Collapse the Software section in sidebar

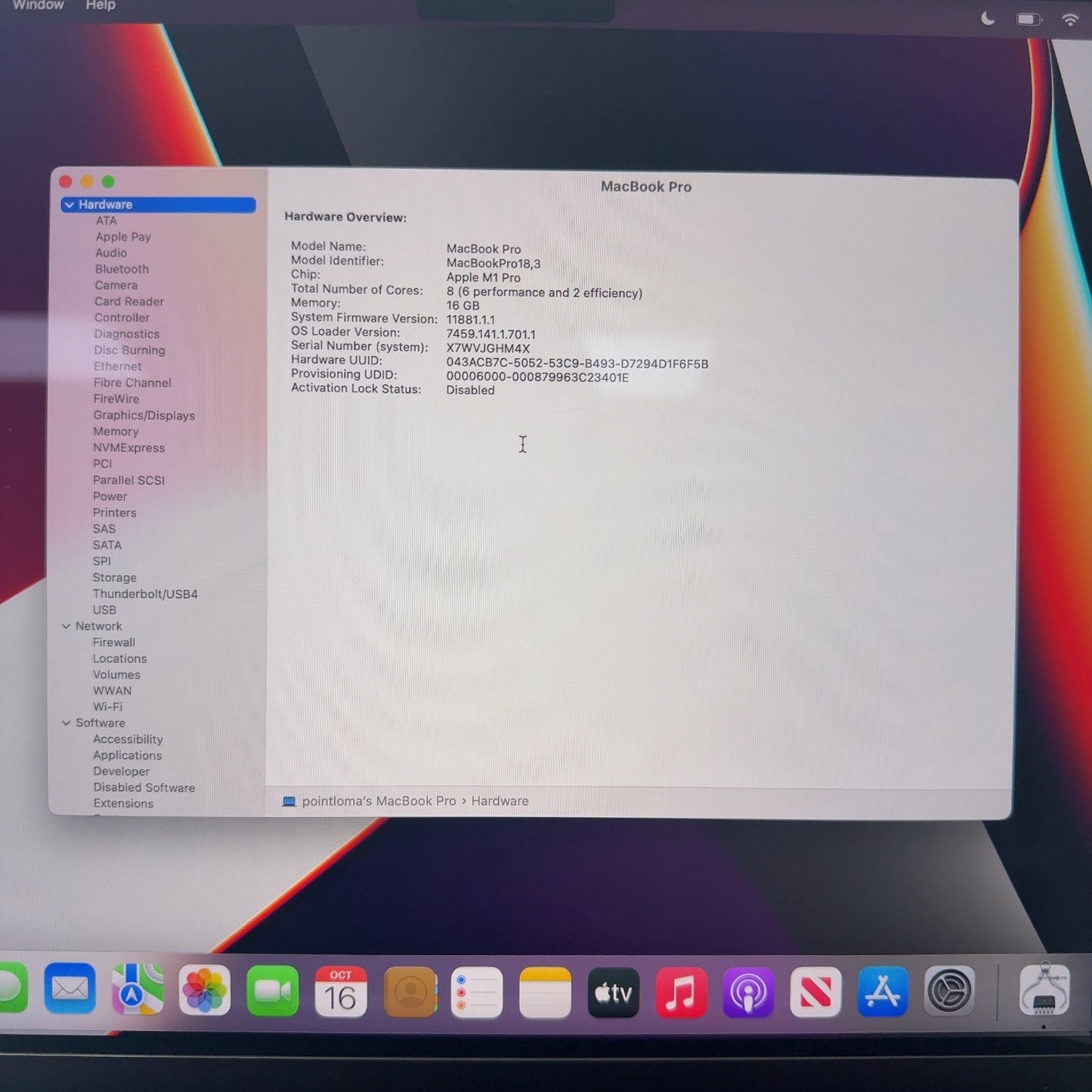point(67,723)
